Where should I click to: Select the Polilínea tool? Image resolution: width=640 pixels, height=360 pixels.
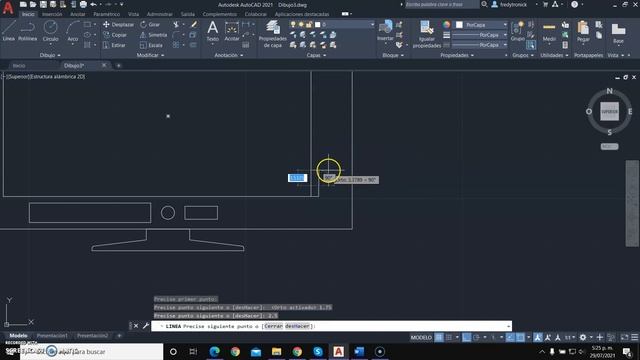(x=27, y=31)
